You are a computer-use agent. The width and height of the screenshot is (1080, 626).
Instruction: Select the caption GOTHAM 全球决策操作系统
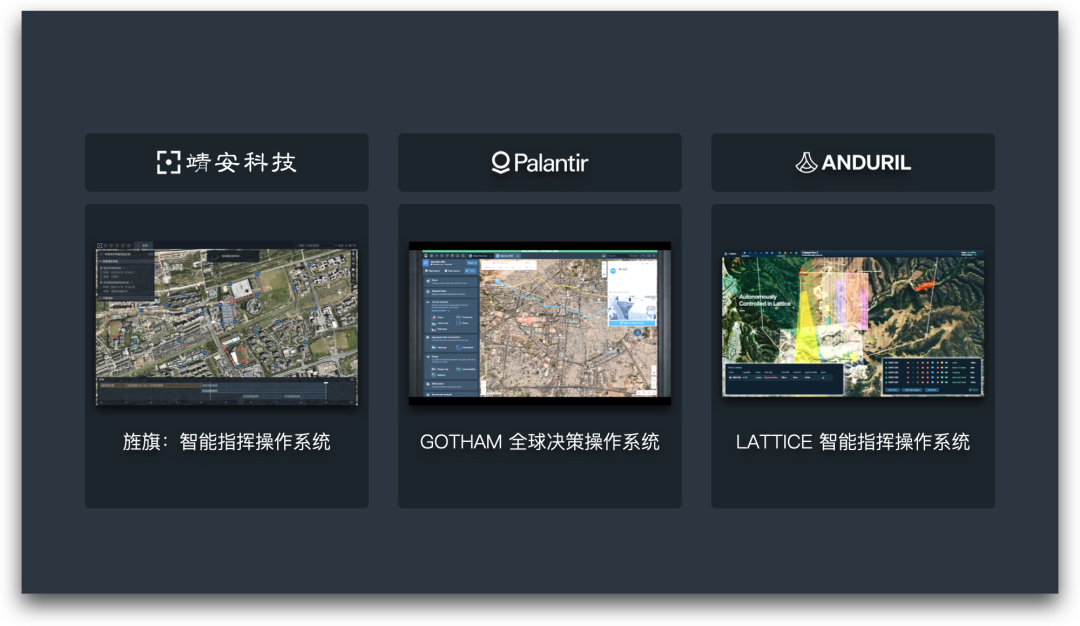tap(540, 441)
